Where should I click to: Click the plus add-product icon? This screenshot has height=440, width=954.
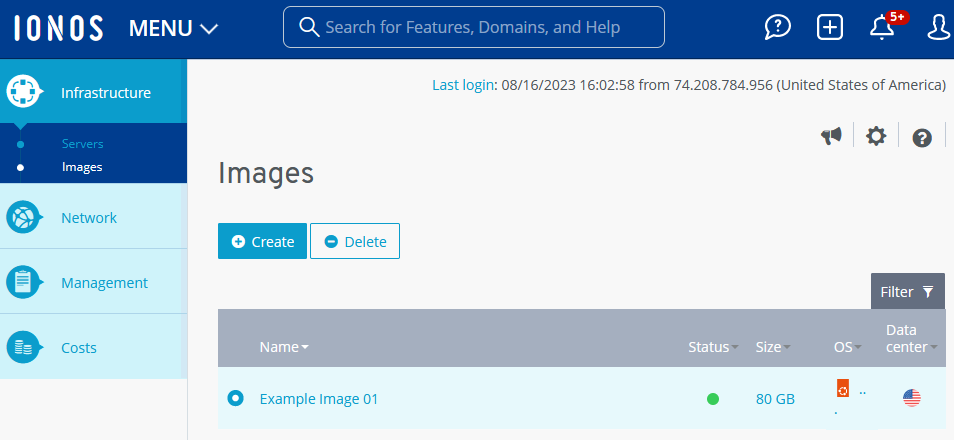pos(830,27)
